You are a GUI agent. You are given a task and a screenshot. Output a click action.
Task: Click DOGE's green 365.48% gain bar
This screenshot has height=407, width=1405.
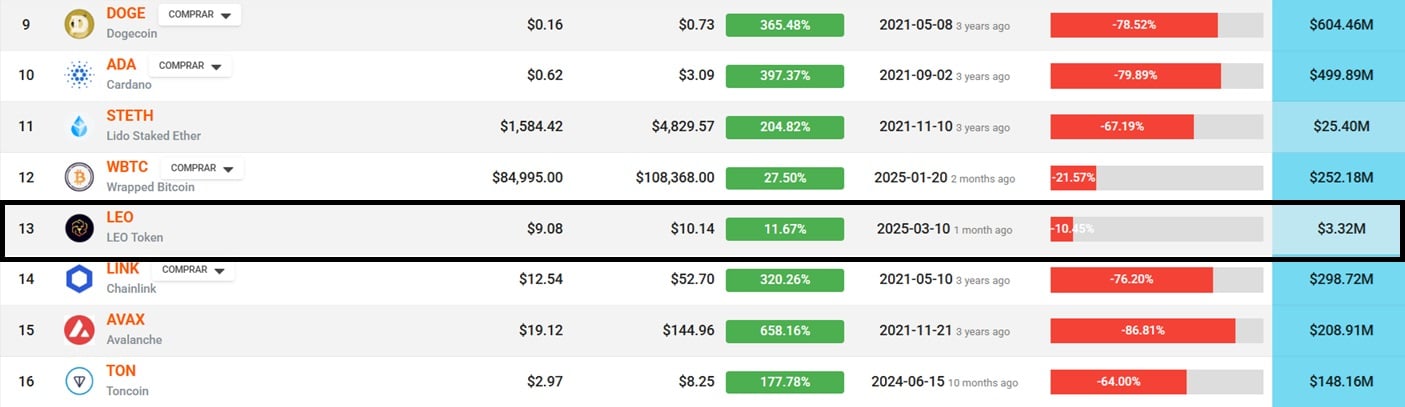pos(785,24)
